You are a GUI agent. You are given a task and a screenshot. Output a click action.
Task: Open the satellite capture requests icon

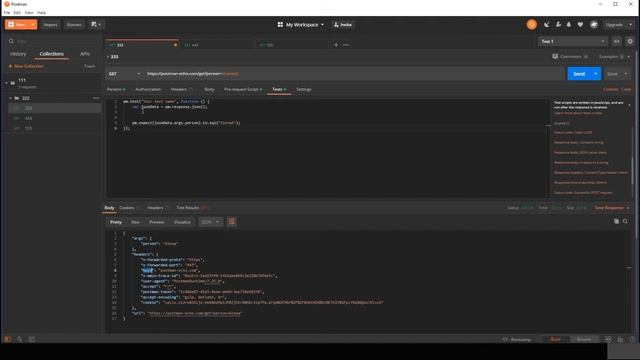(x=547, y=24)
